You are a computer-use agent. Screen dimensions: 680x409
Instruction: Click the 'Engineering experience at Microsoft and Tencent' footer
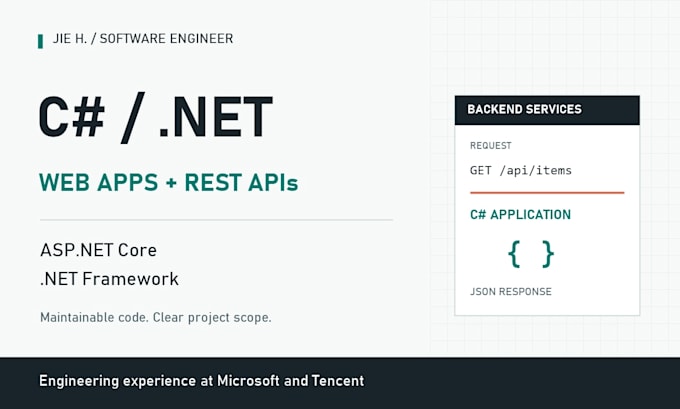tap(202, 381)
